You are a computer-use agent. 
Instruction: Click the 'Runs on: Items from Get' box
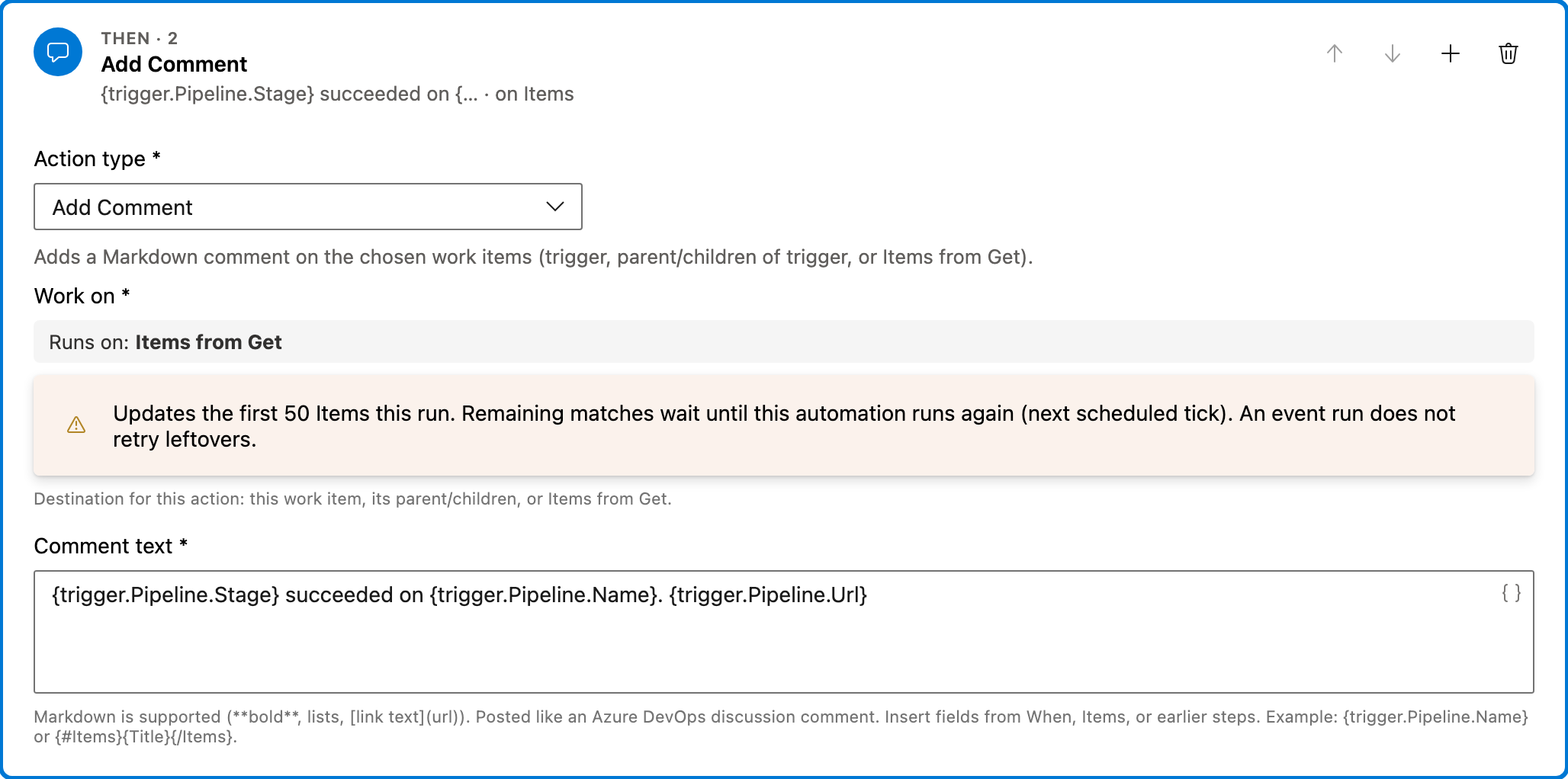coord(784,341)
